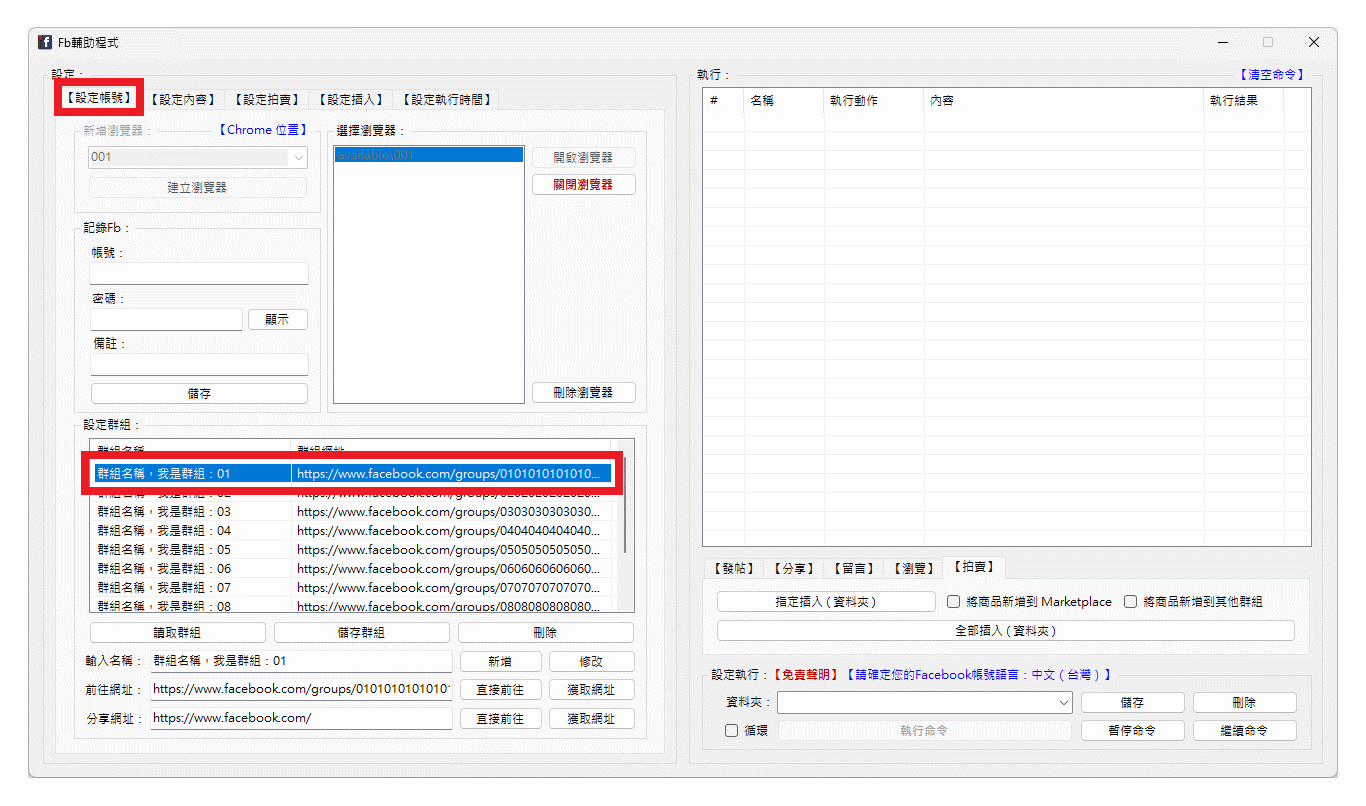Select the 【瀏覽】 action tab
This screenshot has width=1366, height=806.
(913, 568)
